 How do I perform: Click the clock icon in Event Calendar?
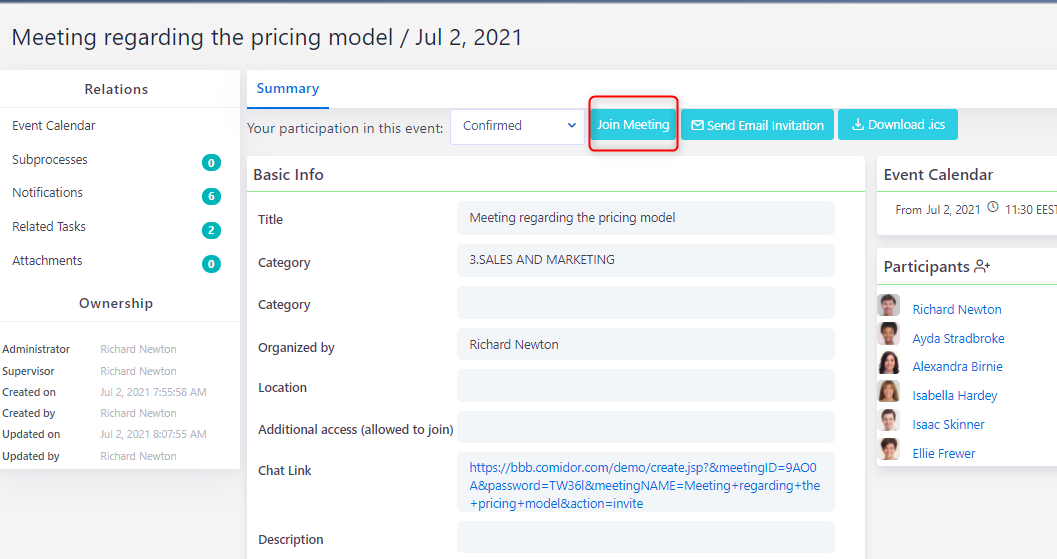point(993,209)
